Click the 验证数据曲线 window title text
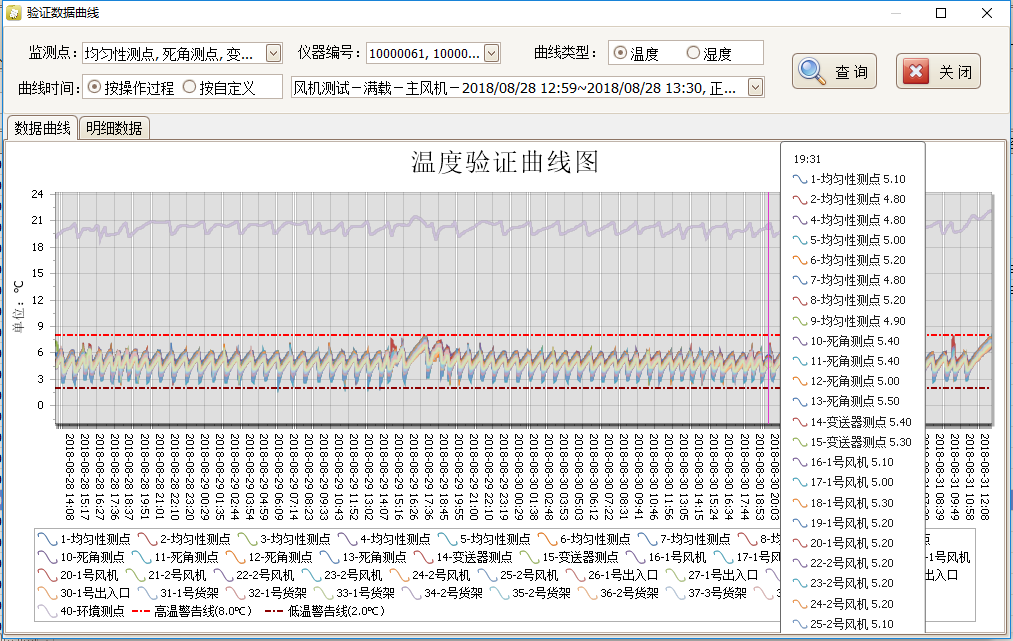 coord(63,13)
